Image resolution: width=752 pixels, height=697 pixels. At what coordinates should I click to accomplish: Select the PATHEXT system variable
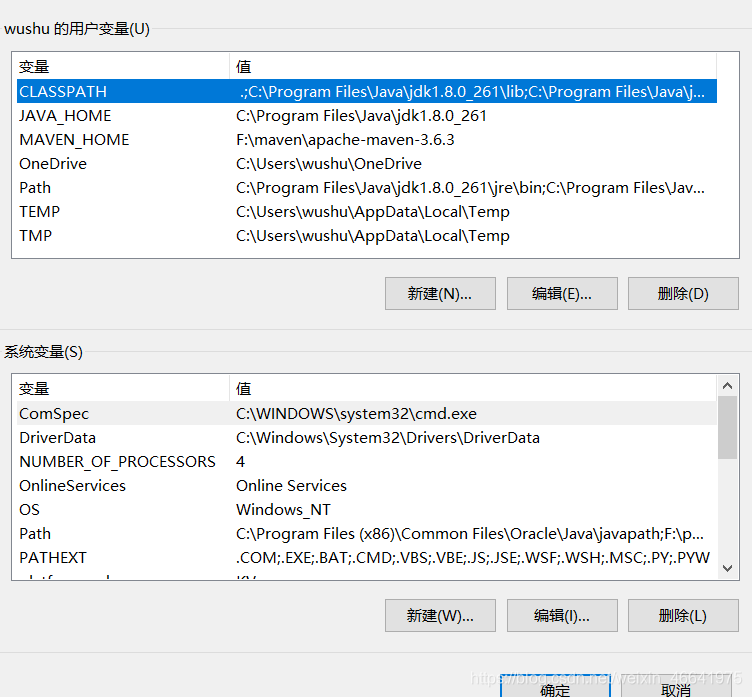pyautogui.click(x=367, y=557)
